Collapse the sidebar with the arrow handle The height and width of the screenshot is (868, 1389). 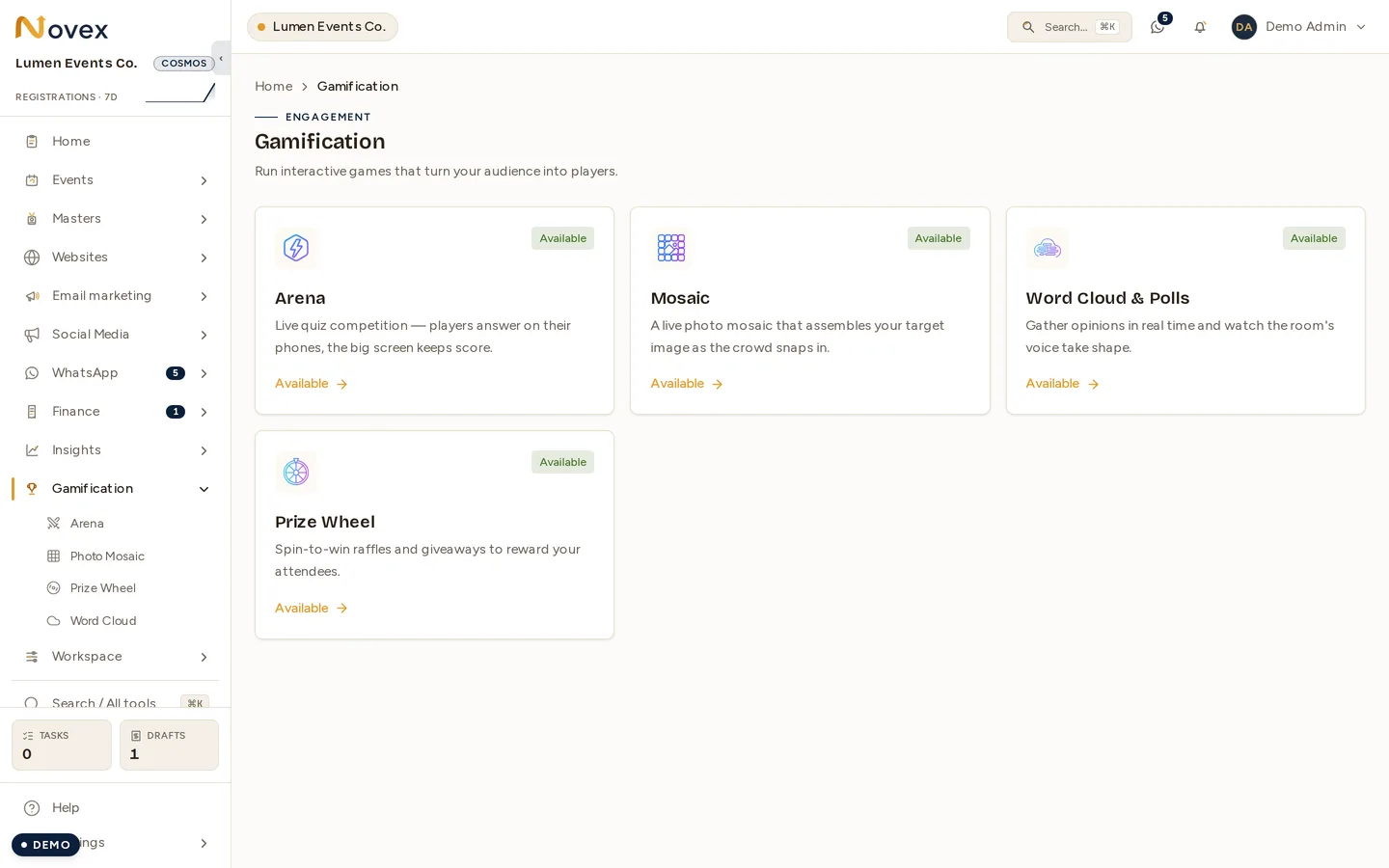[x=221, y=58]
